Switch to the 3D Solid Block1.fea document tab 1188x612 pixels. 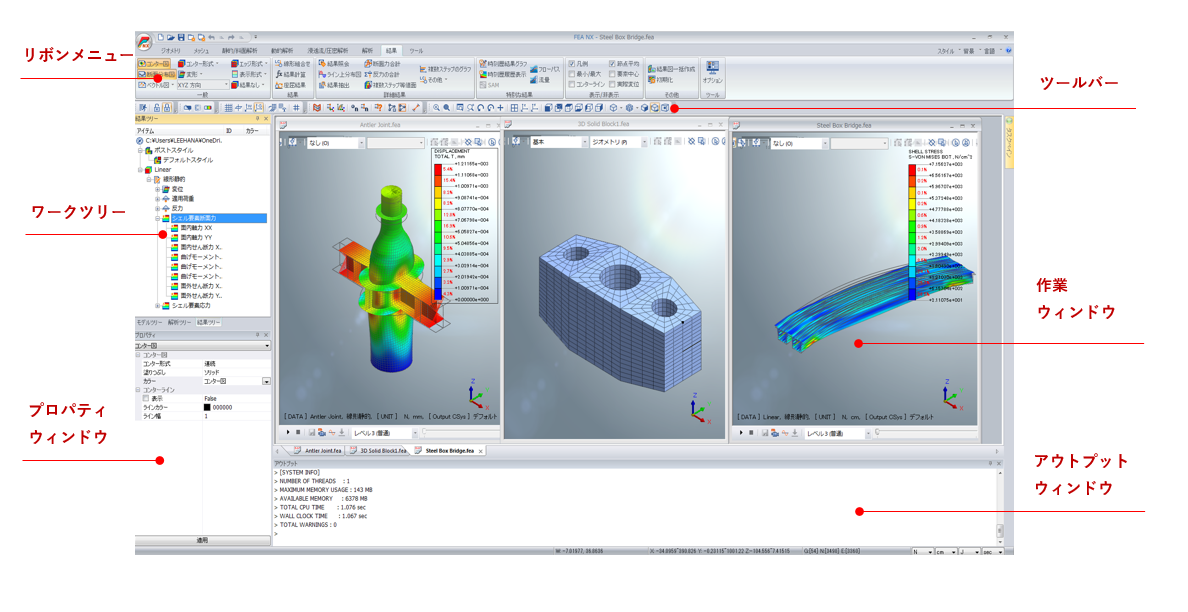[x=381, y=450]
